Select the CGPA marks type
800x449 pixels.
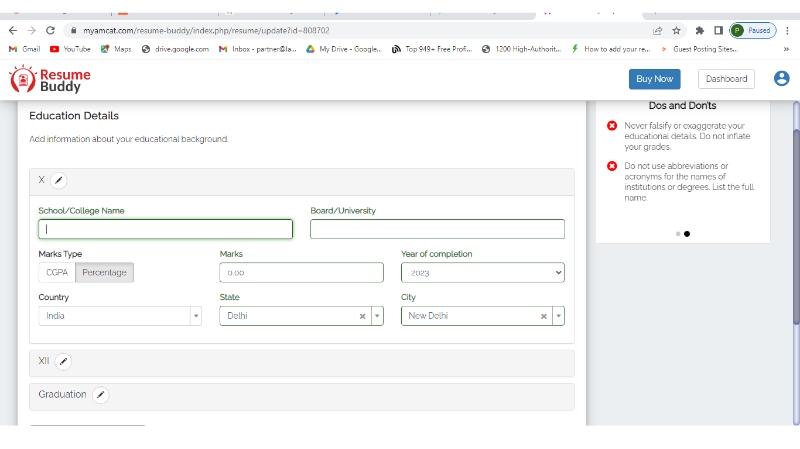pos(57,272)
